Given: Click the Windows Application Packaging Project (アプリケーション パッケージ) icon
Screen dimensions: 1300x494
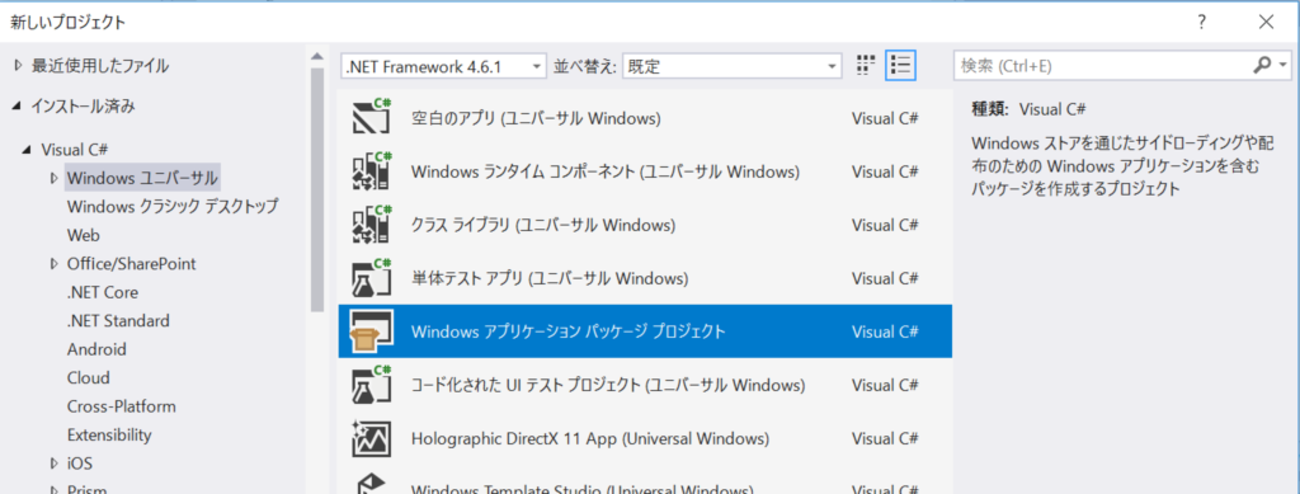Looking at the screenshot, I should 372,331.
